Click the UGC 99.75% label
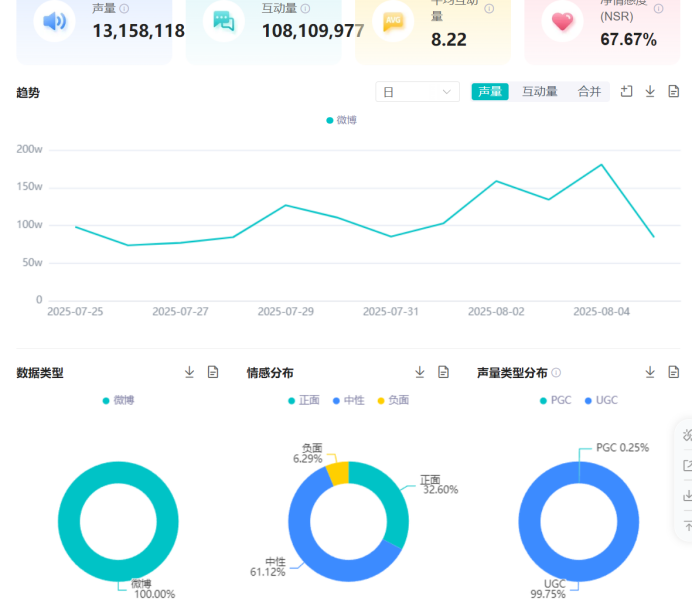This screenshot has width=693, height=599. click(548, 589)
